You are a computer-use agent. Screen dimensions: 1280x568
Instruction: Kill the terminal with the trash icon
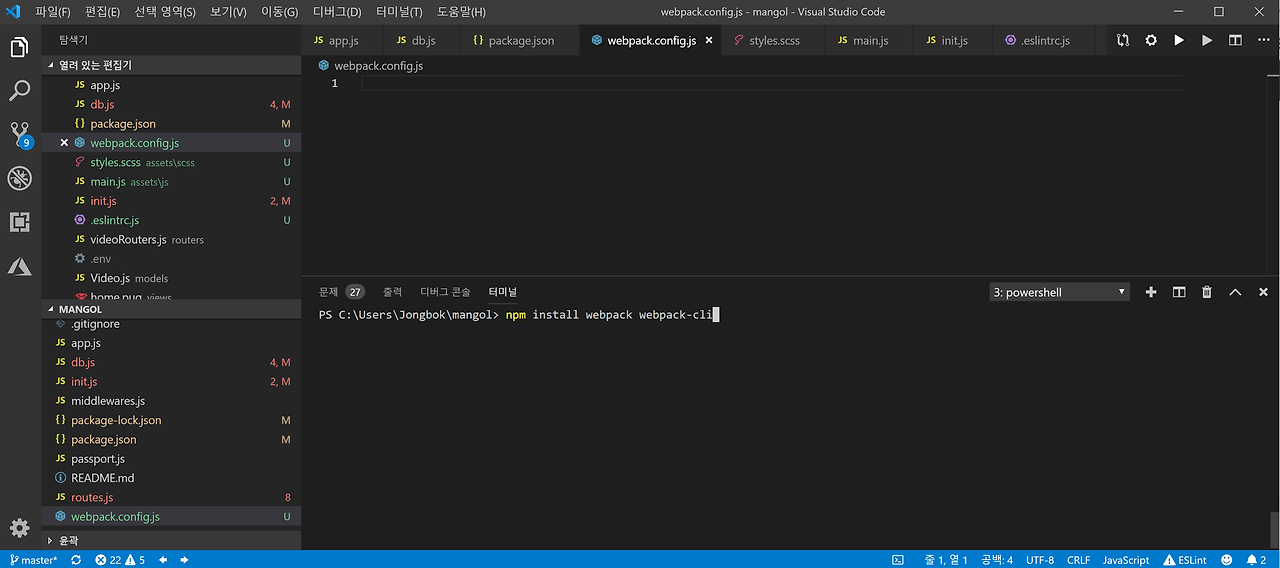coord(1207,292)
